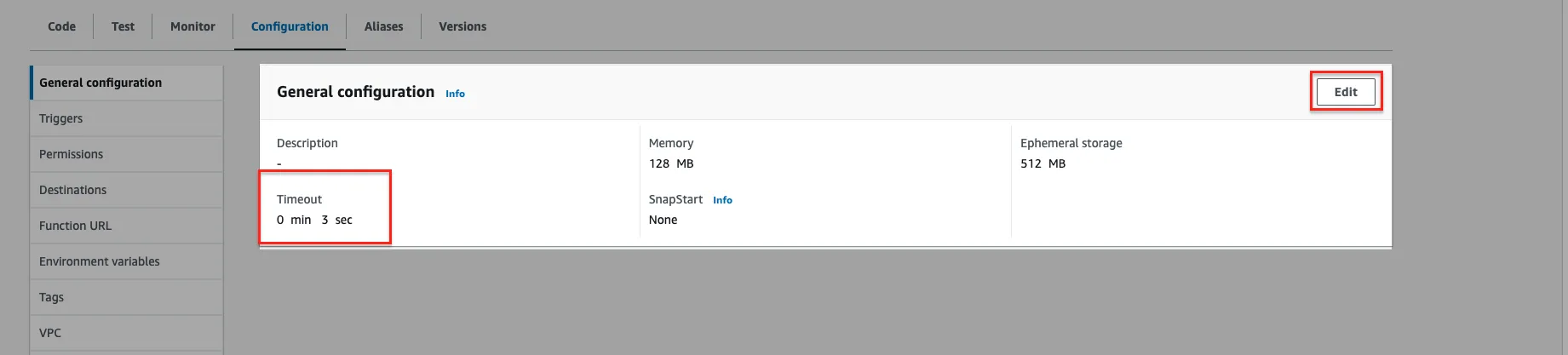Go to the Aliases tab
The height and width of the screenshot is (355, 1568).
pyautogui.click(x=383, y=26)
